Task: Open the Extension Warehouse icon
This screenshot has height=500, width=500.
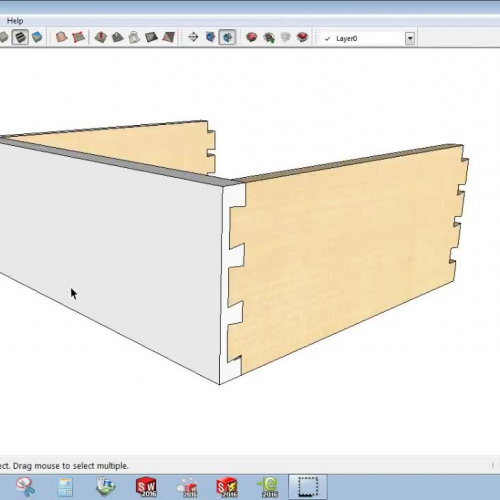Action: [x=302, y=37]
